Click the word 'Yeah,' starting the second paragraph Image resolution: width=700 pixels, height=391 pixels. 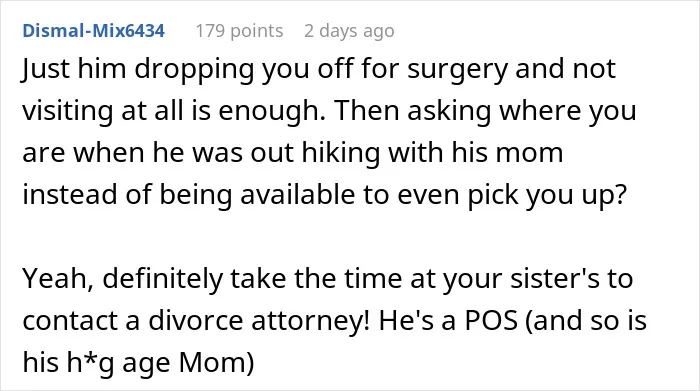click(58, 279)
